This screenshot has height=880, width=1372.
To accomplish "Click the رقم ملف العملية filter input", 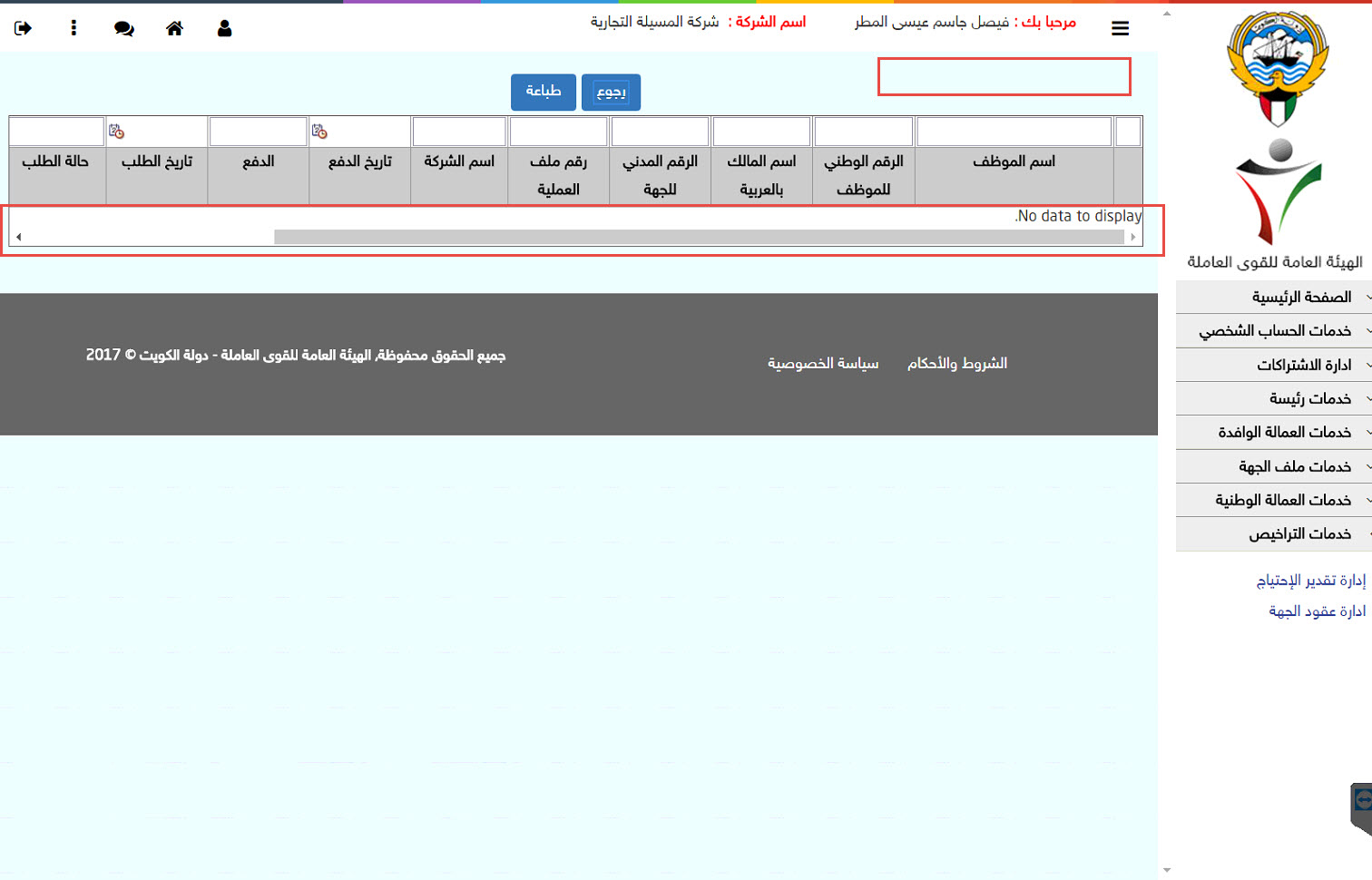I will (x=558, y=132).
